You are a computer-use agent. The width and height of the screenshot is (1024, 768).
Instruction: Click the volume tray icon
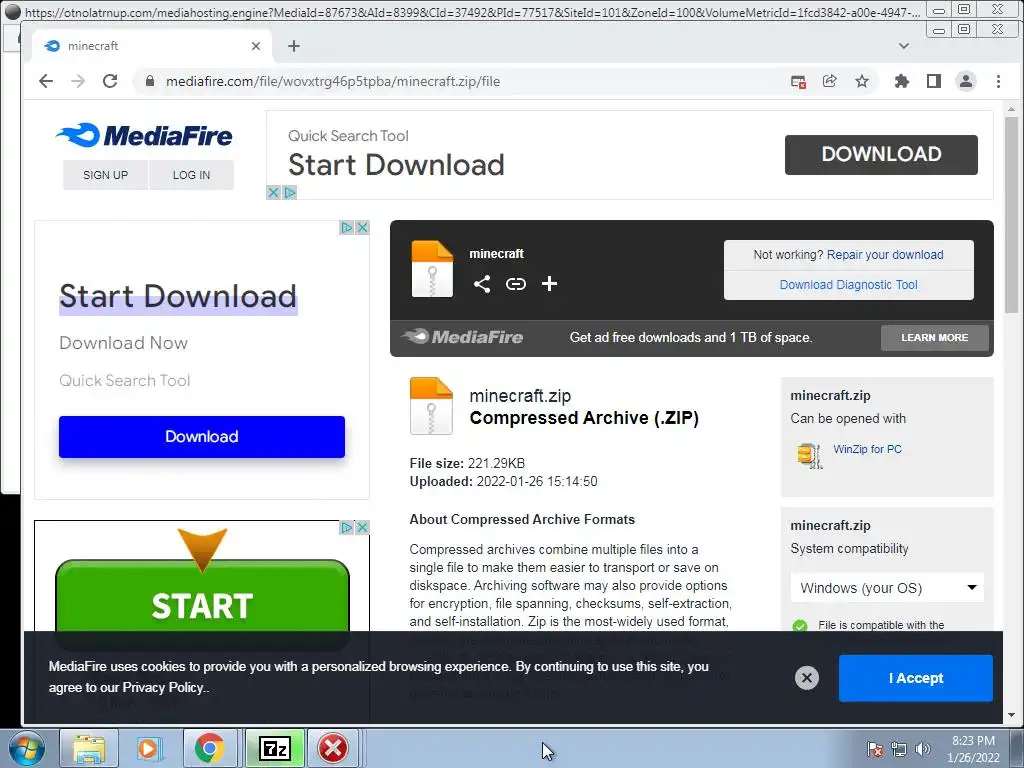(923, 749)
